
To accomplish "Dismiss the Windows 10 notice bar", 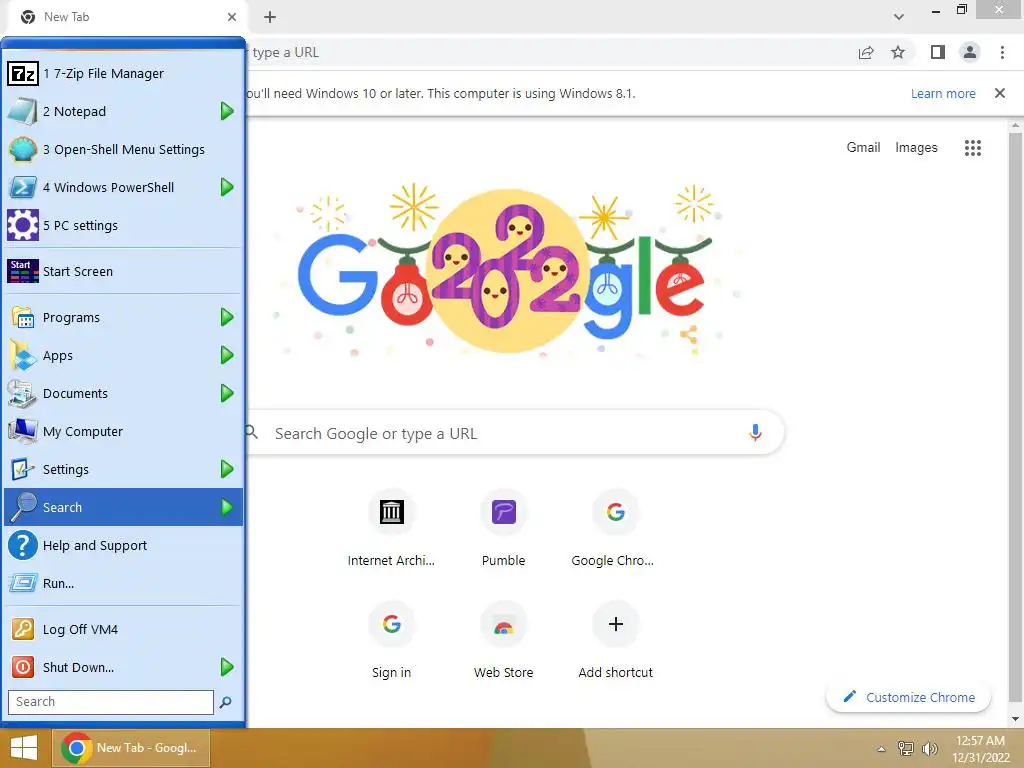I will pos(999,93).
